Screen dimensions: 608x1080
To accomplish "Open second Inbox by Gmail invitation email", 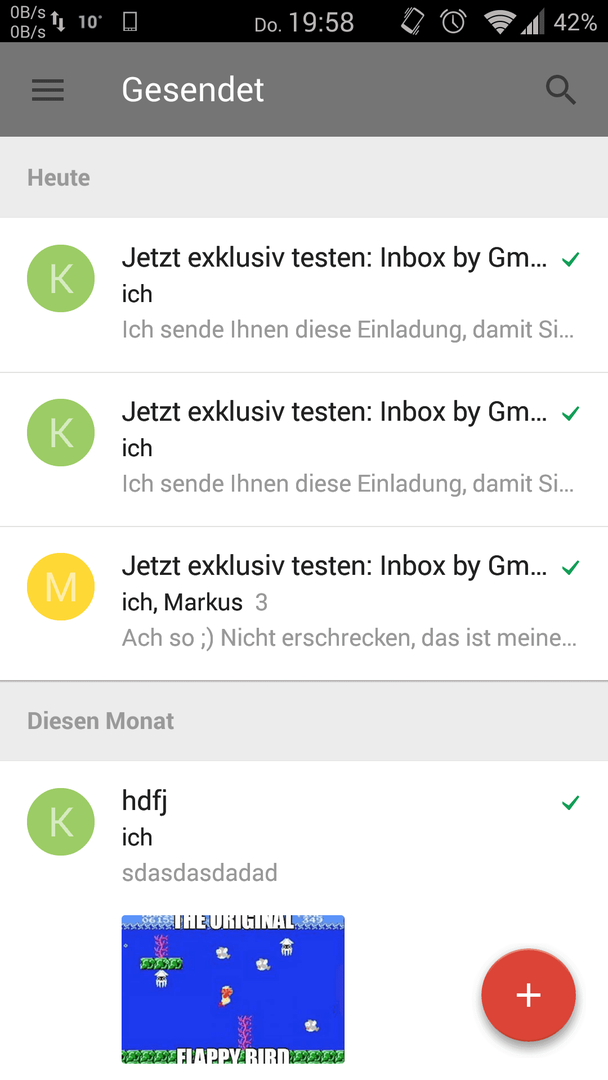I will click(x=304, y=450).
